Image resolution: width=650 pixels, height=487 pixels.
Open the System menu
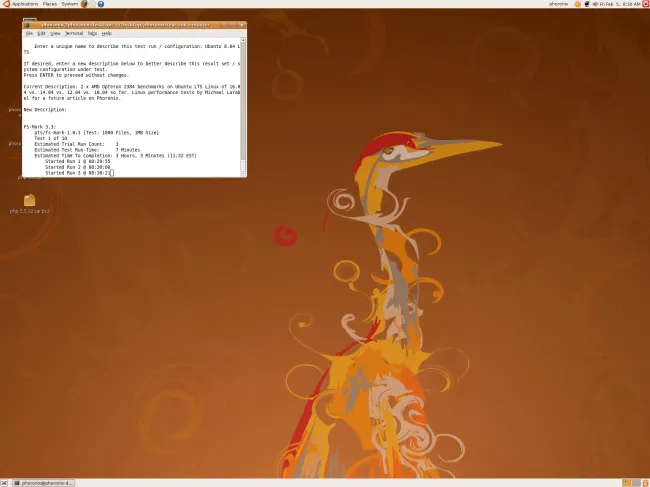coord(69,4)
